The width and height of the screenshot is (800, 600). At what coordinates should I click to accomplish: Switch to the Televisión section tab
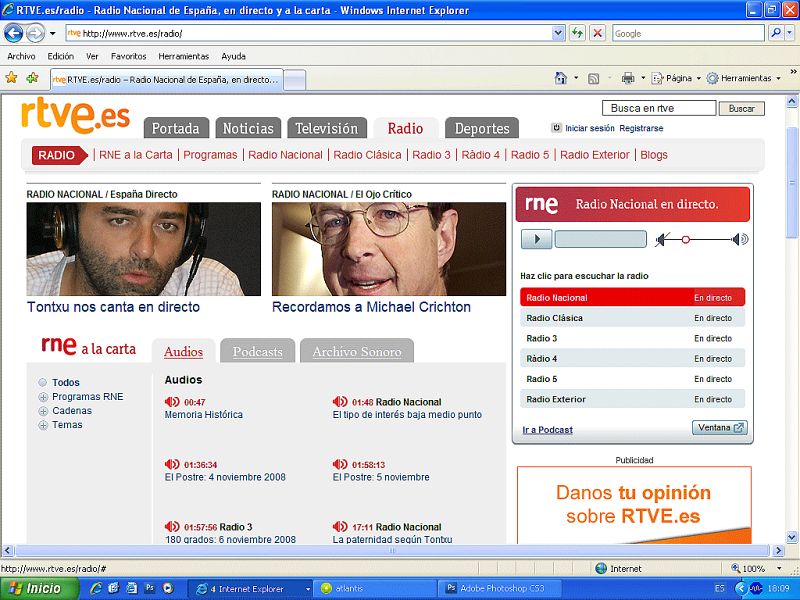327,128
